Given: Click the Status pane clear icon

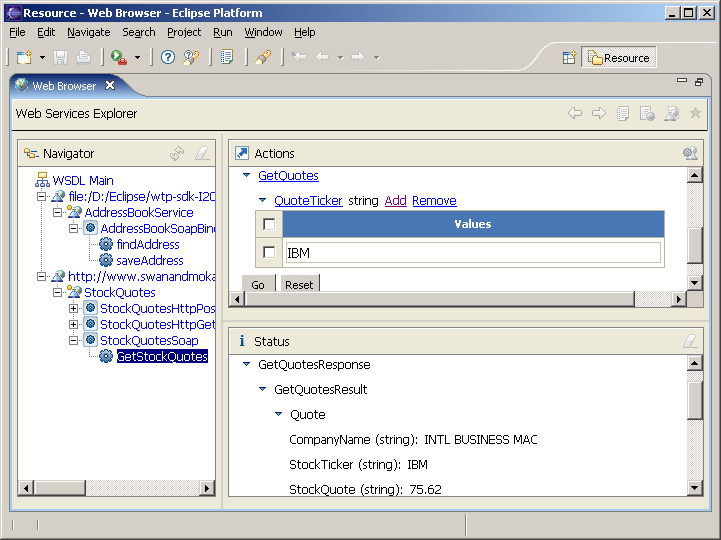Looking at the screenshot, I should [690, 341].
